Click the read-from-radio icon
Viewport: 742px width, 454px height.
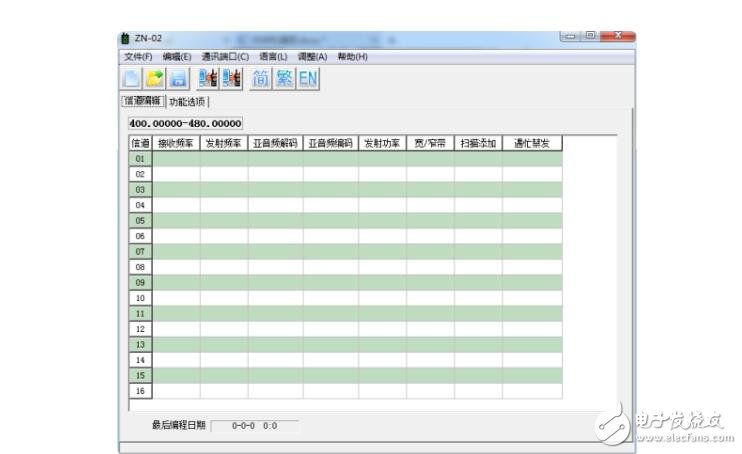(x=208, y=78)
